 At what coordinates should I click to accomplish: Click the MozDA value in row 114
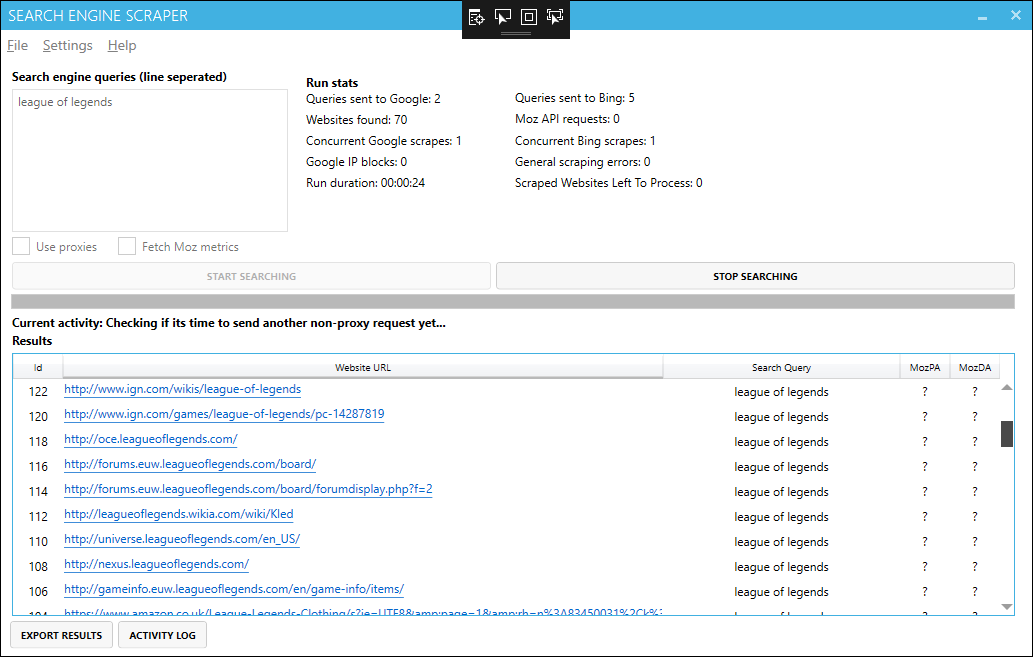tap(975, 492)
